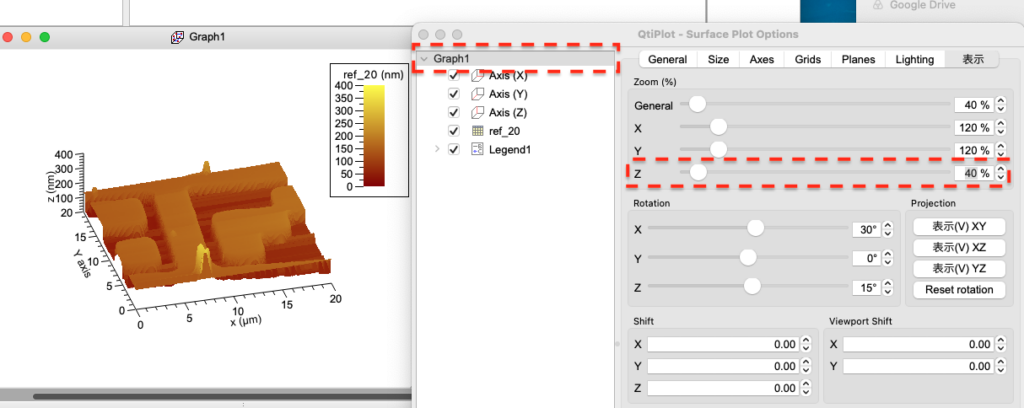
Task: Uncheck the Axis (Y) checkbox
Action: (454, 94)
